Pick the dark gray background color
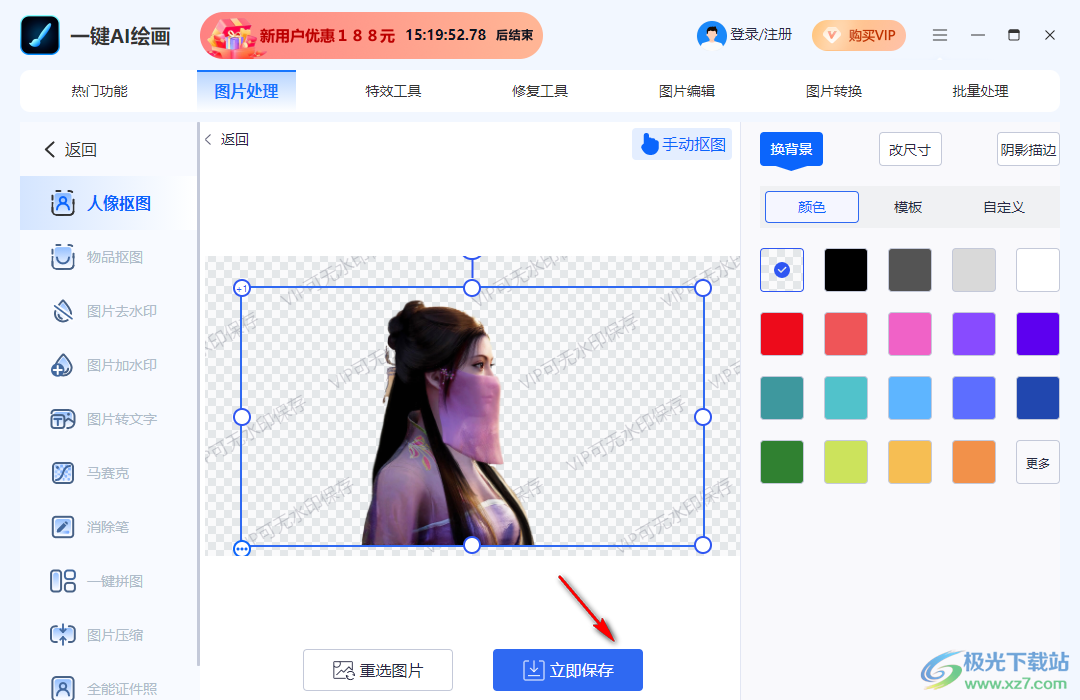Image resolution: width=1080 pixels, height=700 pixels. click(910, 270)
